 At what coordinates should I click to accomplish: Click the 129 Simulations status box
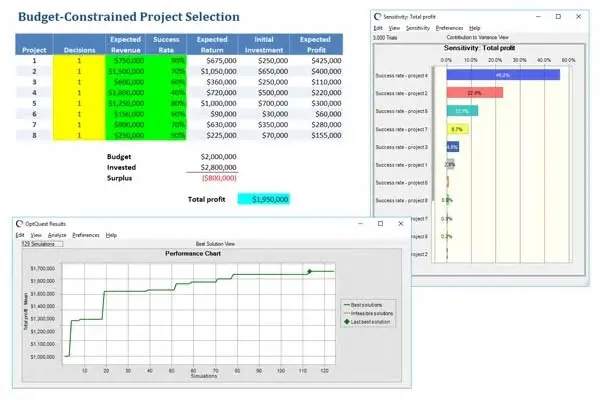[42, 244]
